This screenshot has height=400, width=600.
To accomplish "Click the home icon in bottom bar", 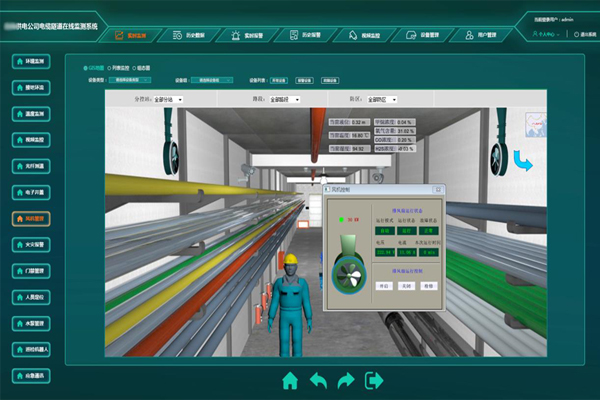I will click(290, 380).
